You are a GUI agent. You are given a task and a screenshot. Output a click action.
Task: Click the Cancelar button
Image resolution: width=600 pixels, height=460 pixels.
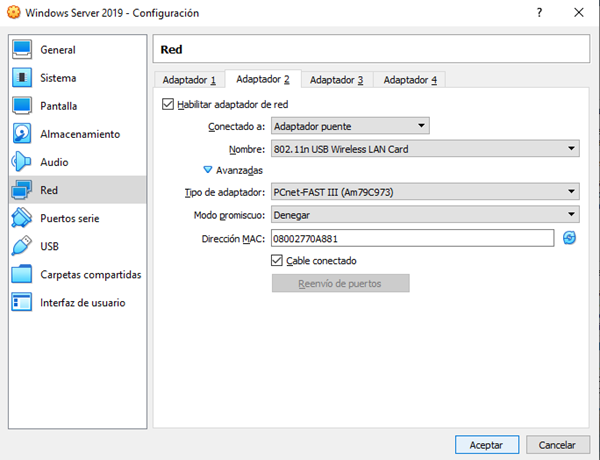point(557,444)
